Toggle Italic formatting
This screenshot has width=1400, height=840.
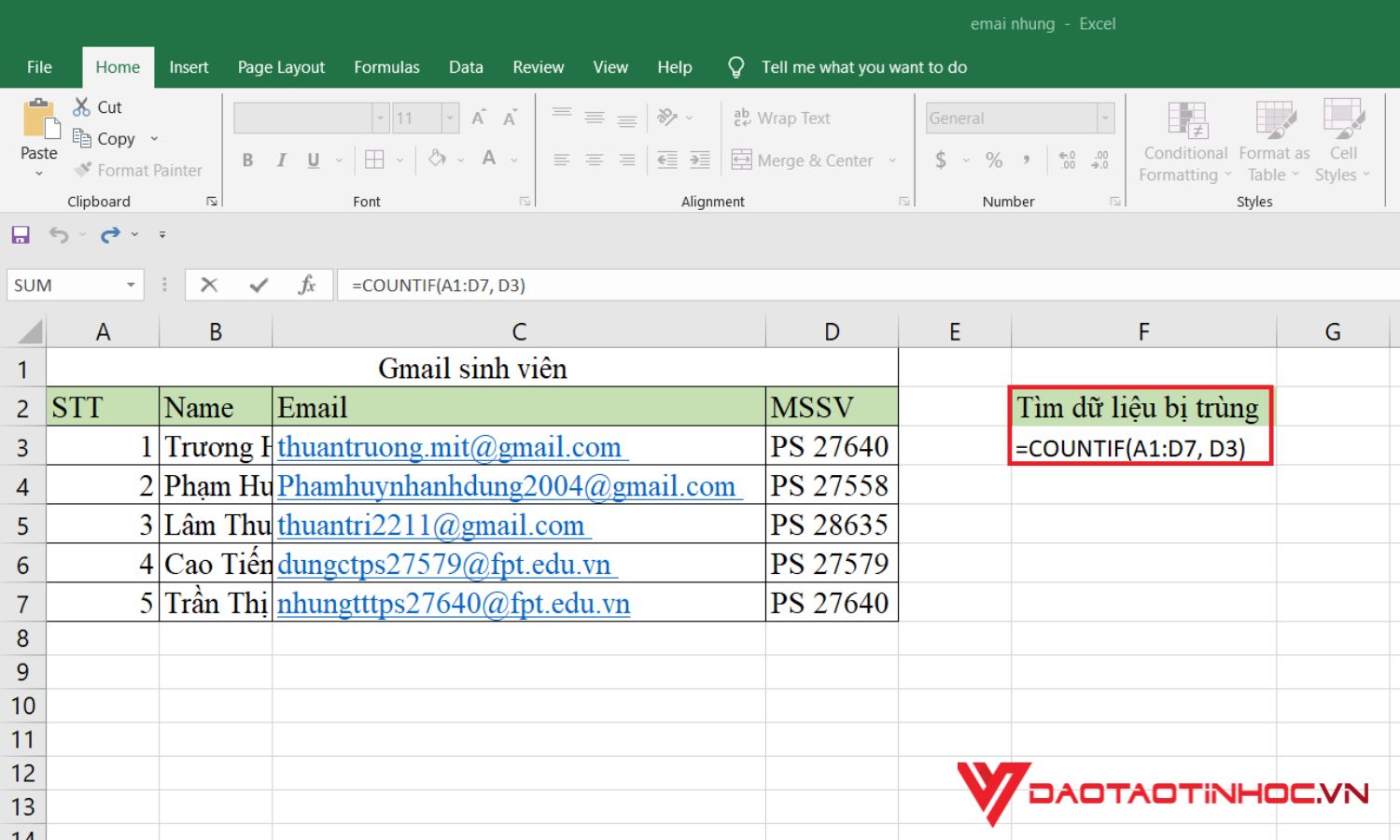click(x=281, y=160)
